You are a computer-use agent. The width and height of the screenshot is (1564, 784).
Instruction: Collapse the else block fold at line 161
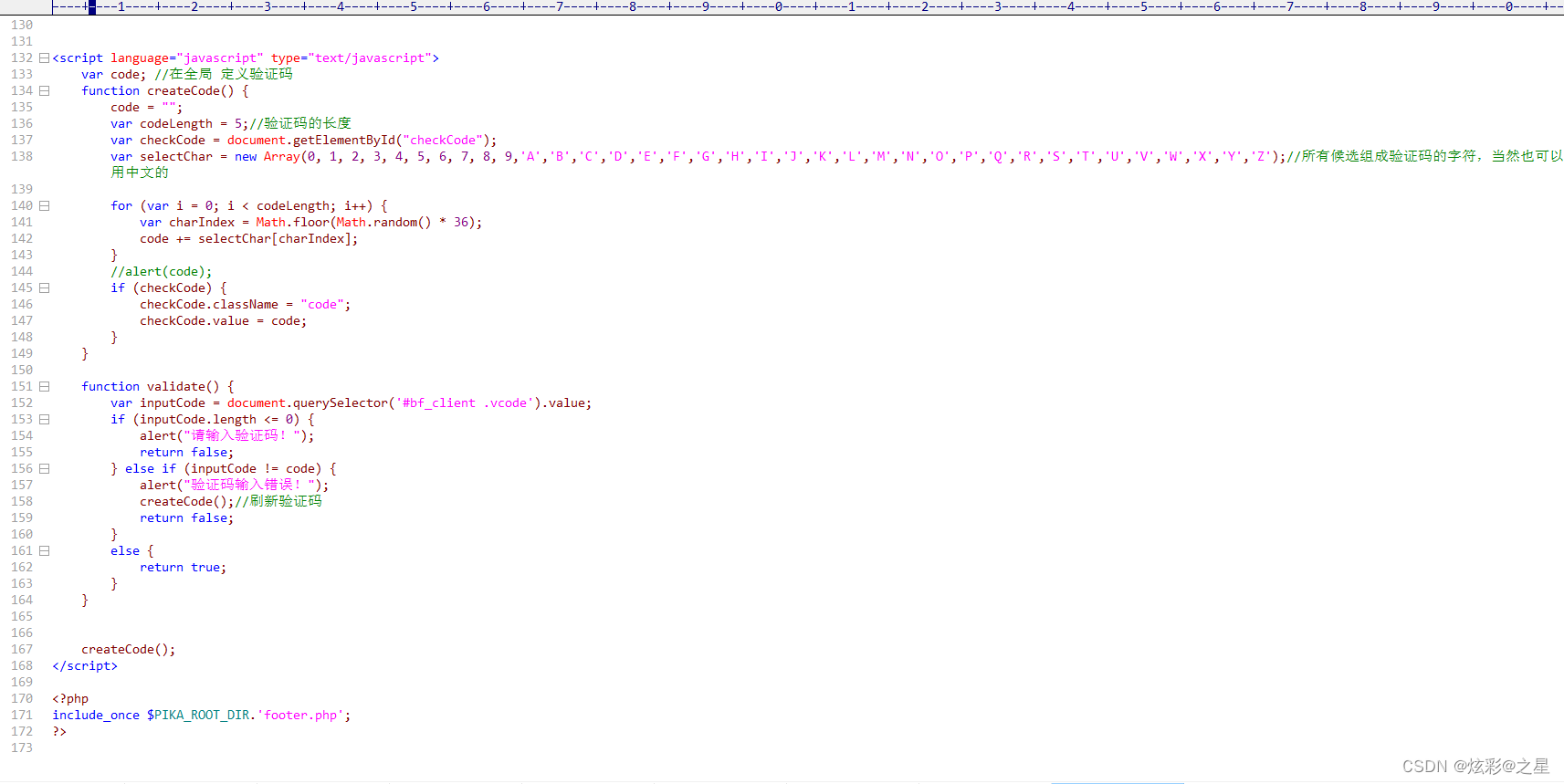[x=44, y=551]
